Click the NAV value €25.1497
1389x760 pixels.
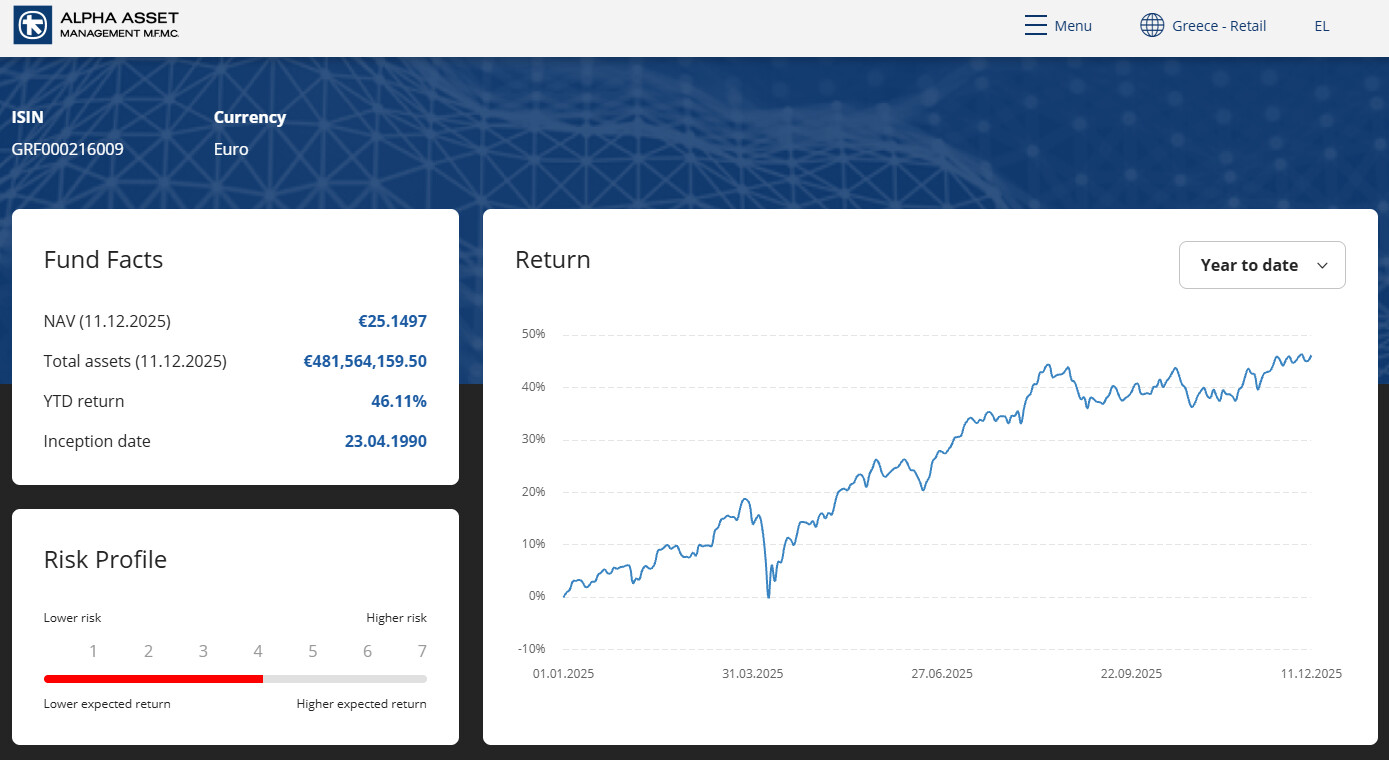[392, 321]
